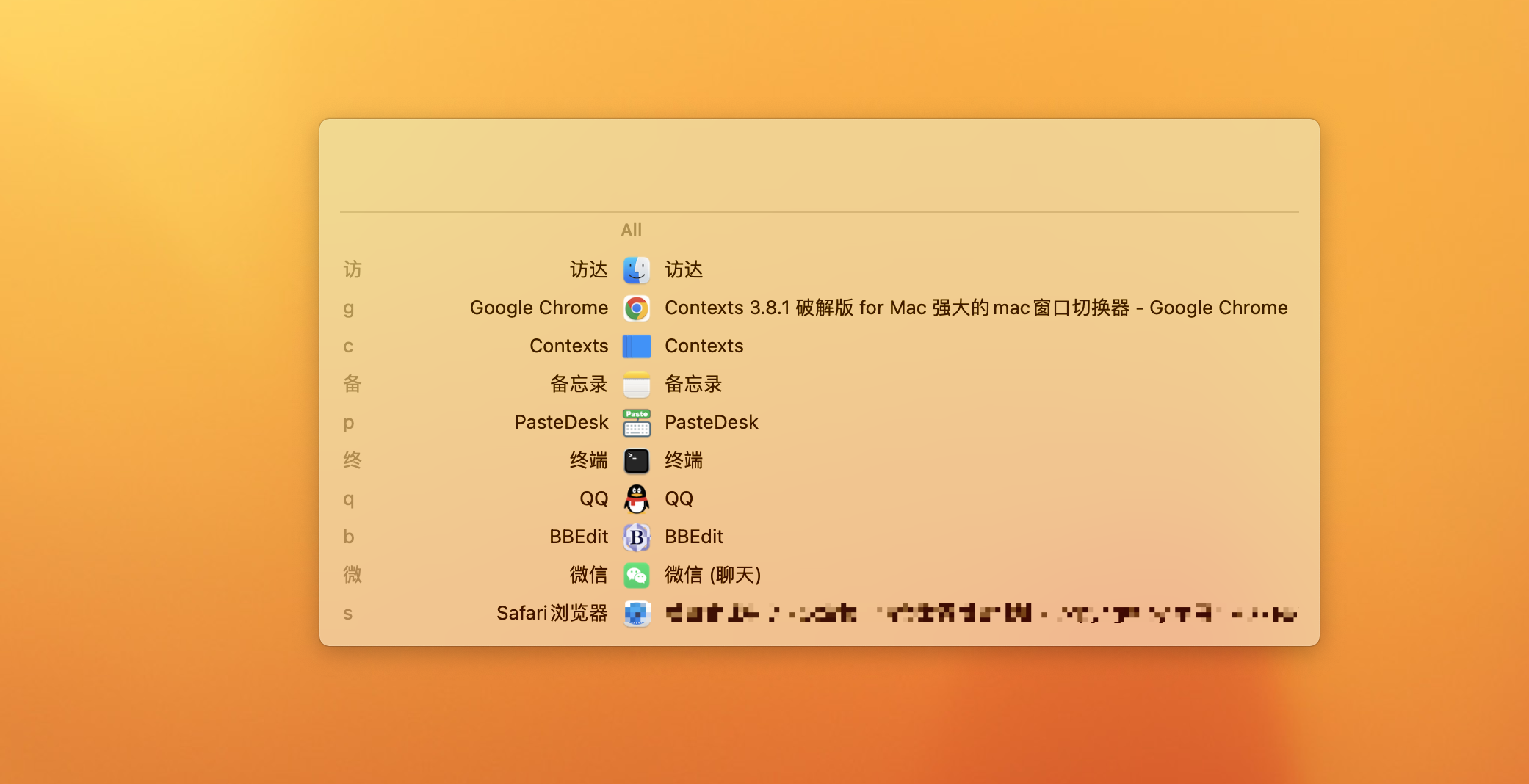
Task: Select the All group header
Action: click(631, 231)
